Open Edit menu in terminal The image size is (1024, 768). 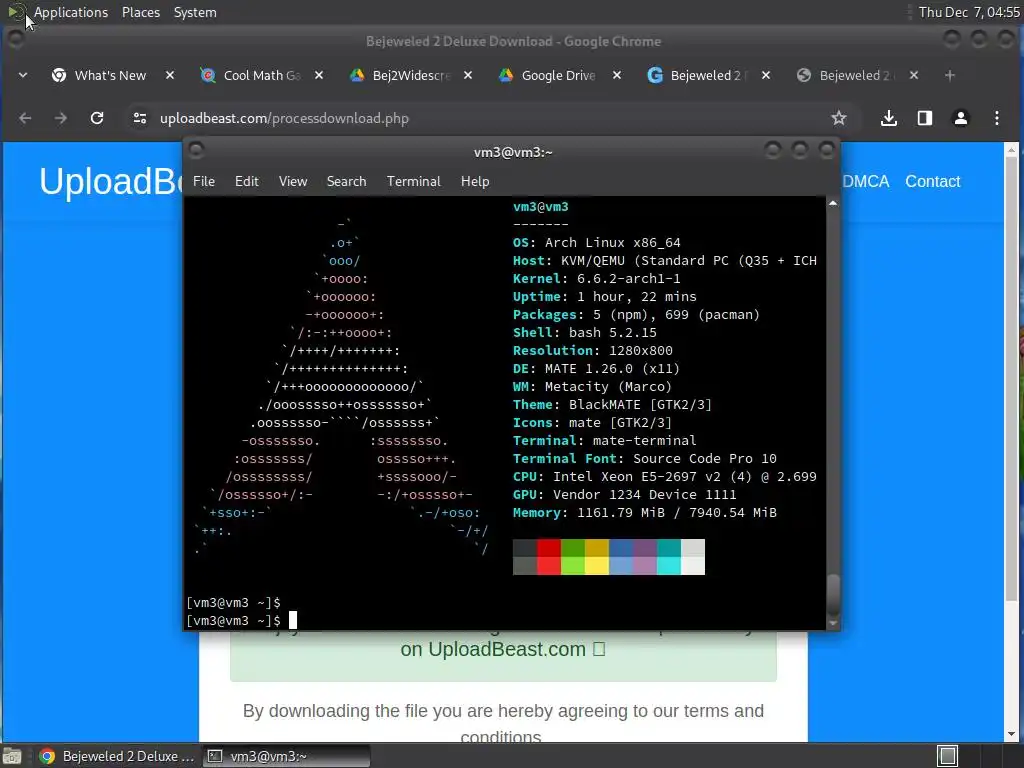tap(246, 182)
